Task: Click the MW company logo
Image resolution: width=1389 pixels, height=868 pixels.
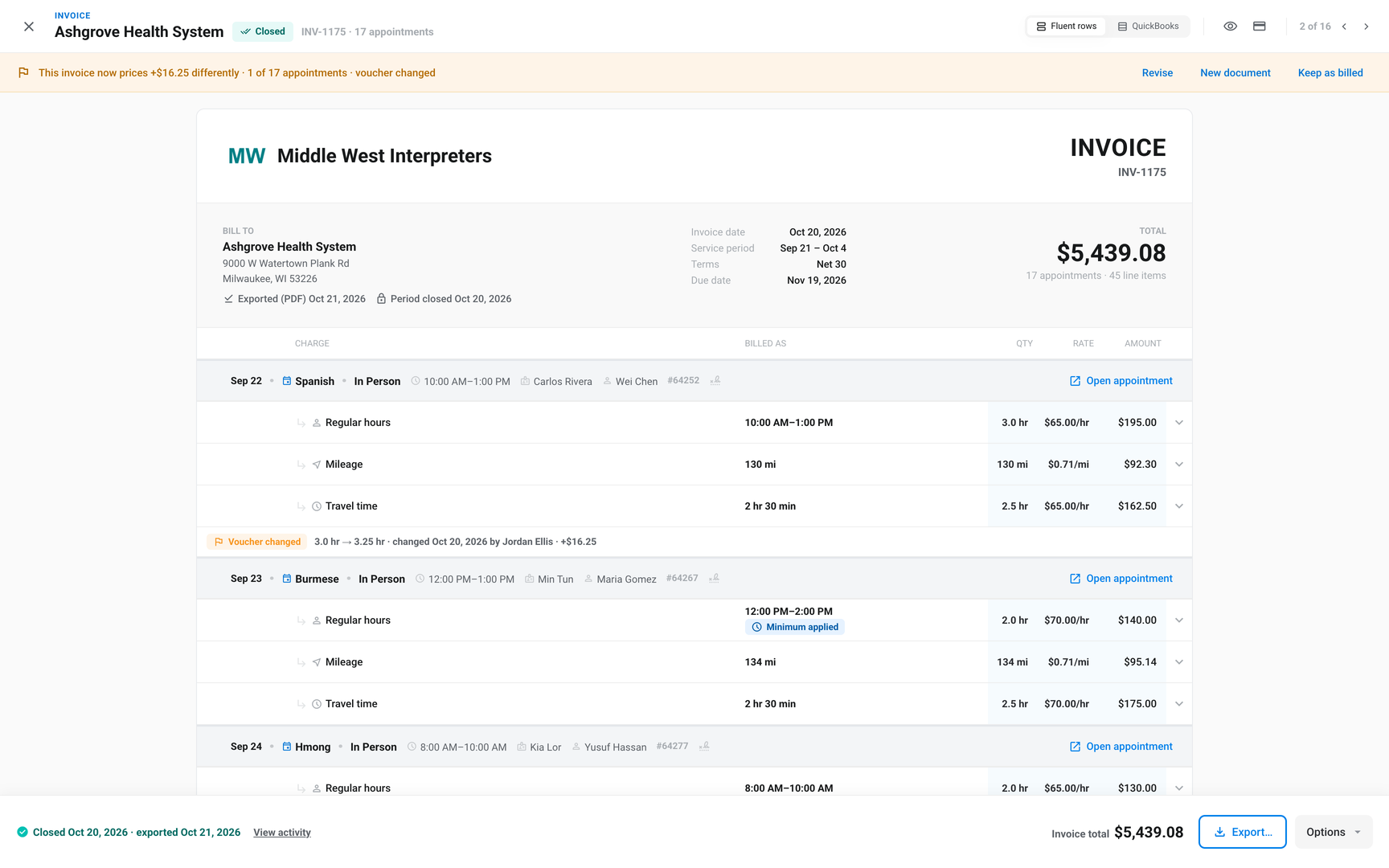Action: (x=247, y=156)
